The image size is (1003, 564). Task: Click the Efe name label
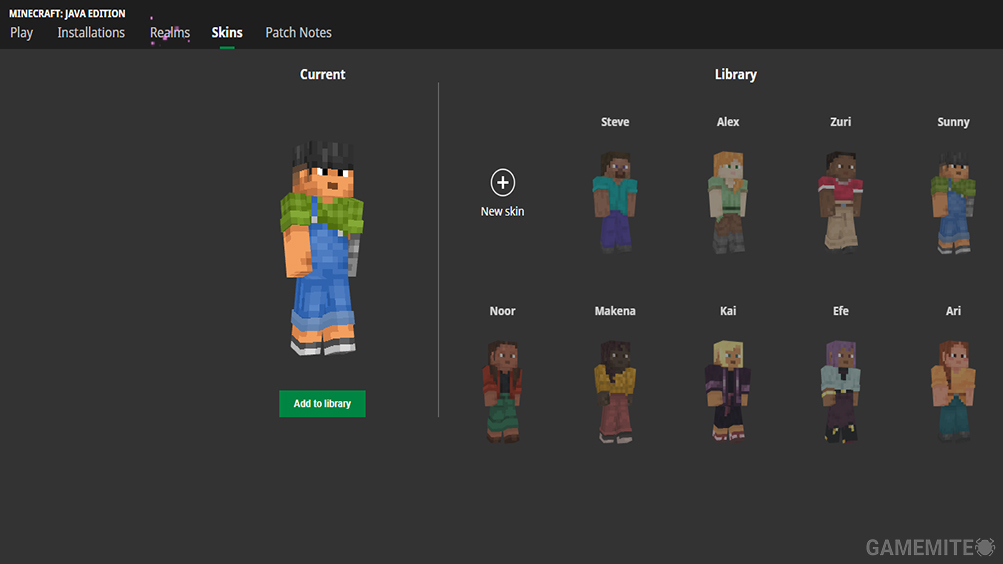click(841, 311)
